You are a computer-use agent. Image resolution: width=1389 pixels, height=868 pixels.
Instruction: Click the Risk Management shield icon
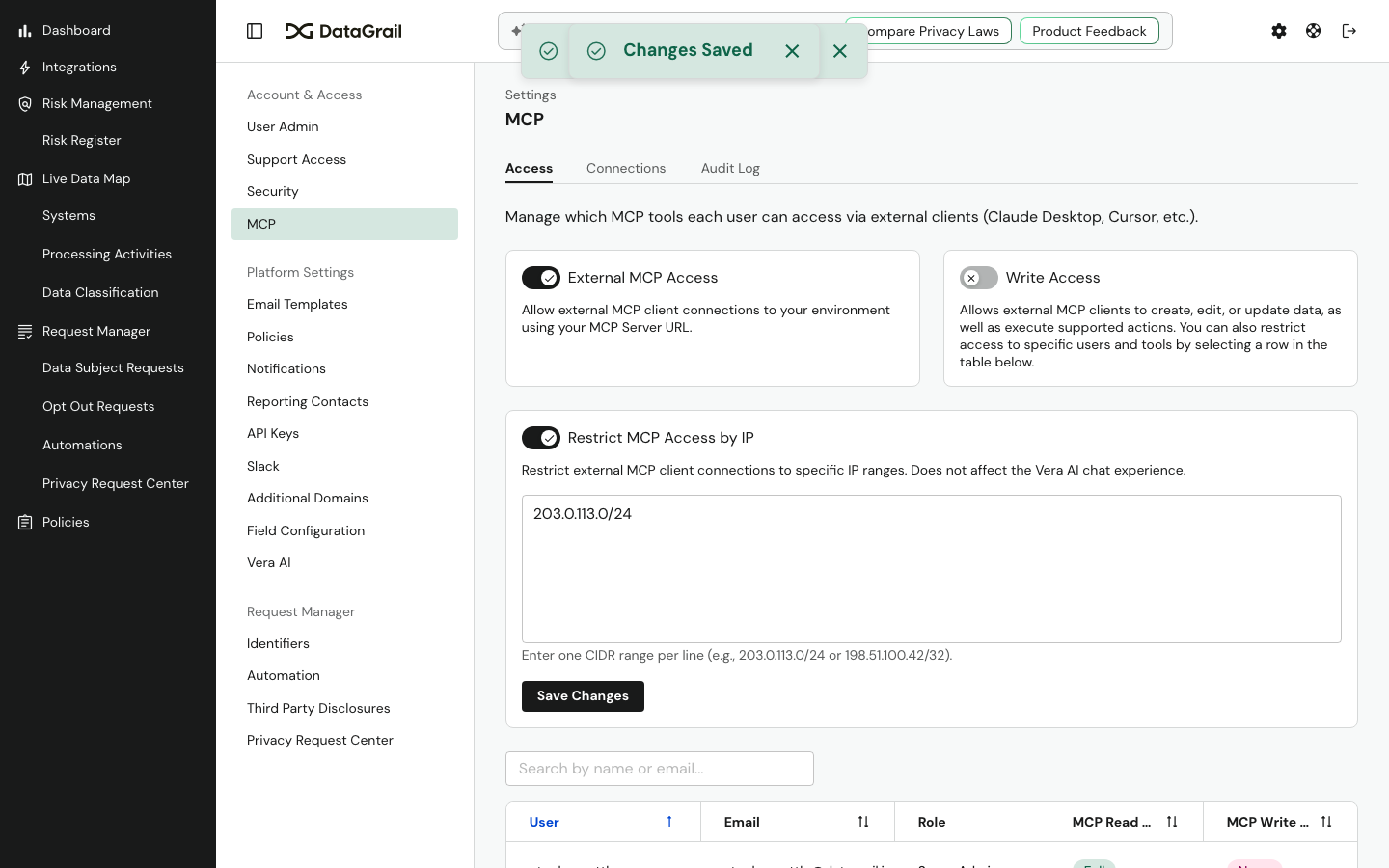[25, 104]
